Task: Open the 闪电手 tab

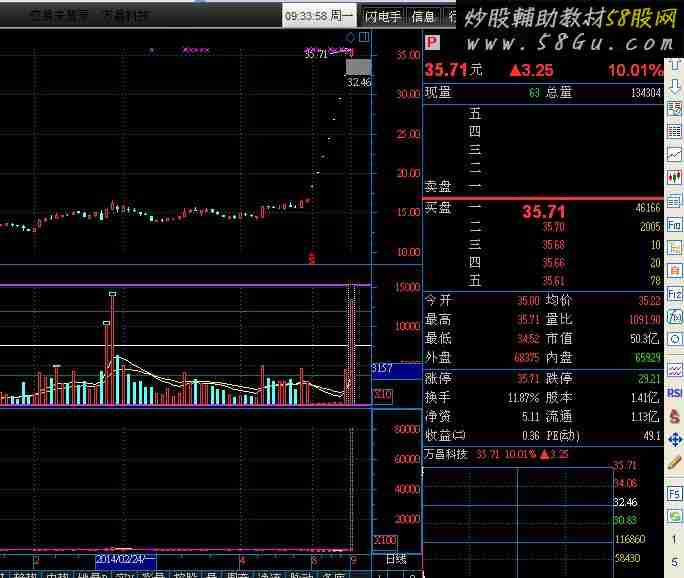Action: click(383, 16)
